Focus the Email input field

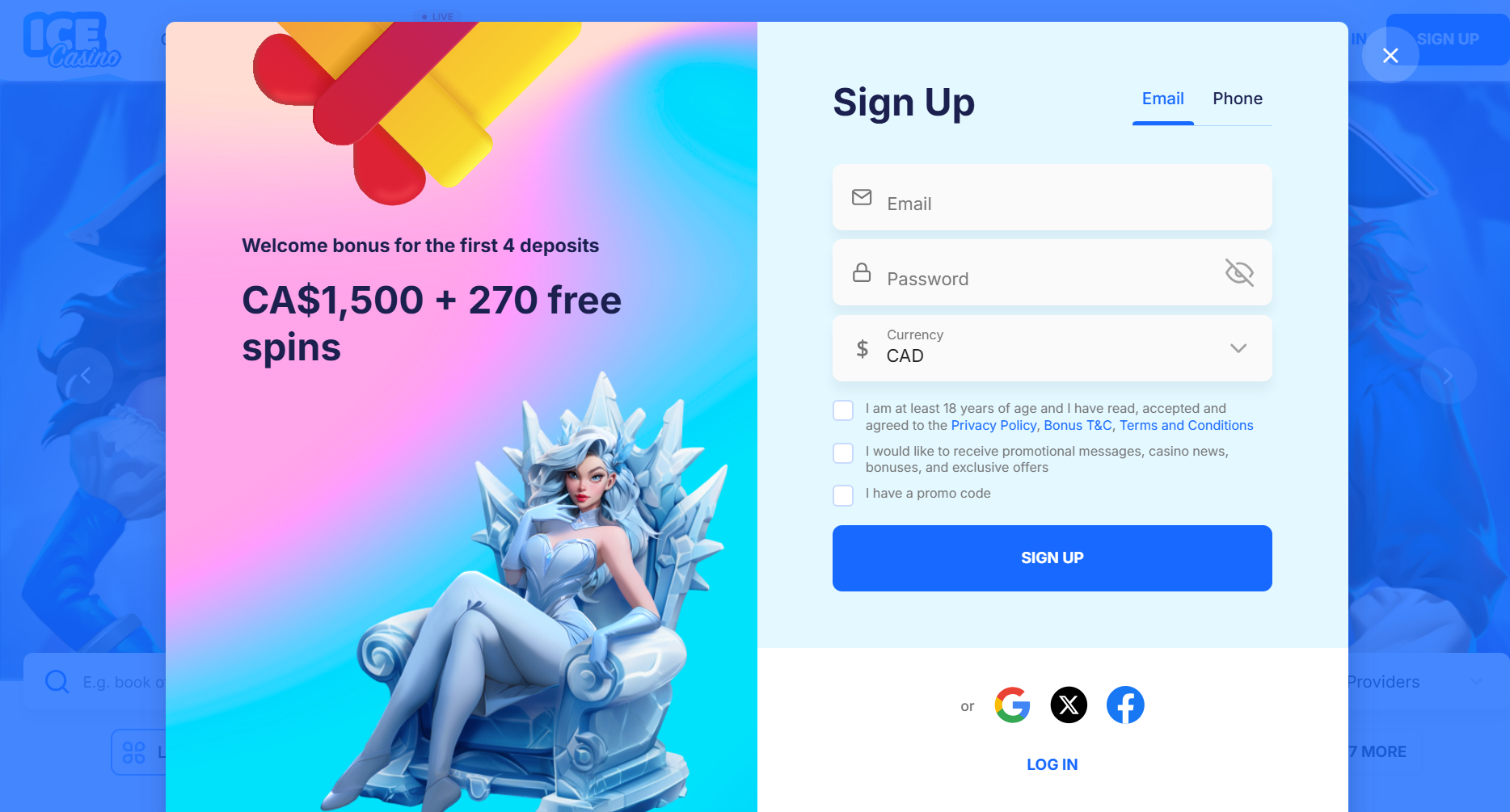point(1052,197)
